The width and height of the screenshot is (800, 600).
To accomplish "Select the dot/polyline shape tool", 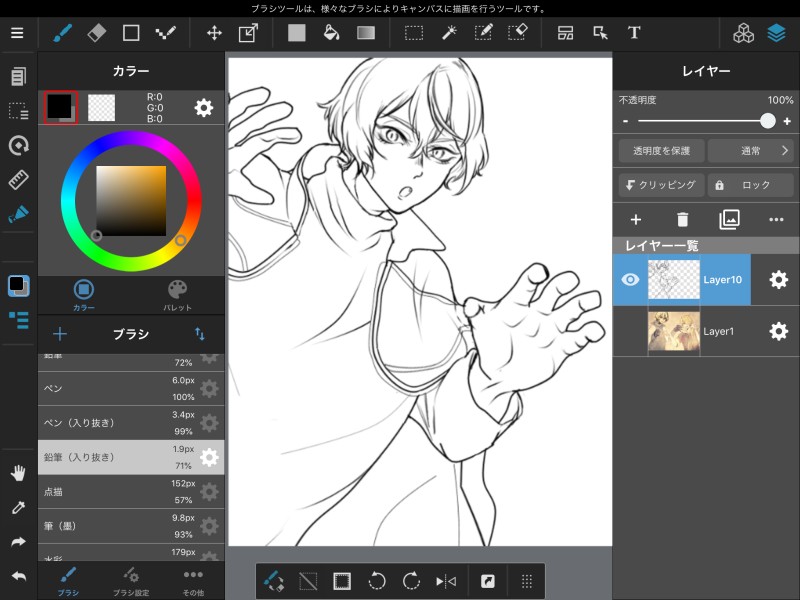I will pyautogui.click(x=166, y=33).
